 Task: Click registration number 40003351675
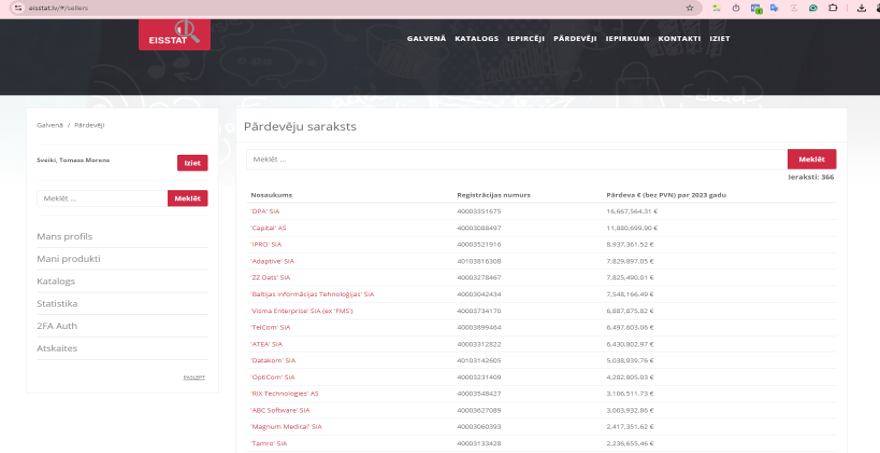tap(479, 212)
